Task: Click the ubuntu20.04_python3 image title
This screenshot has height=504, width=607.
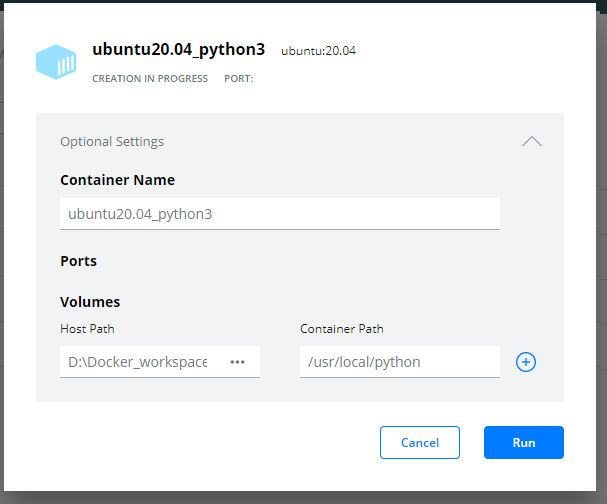Action: (x=178, y=50)
